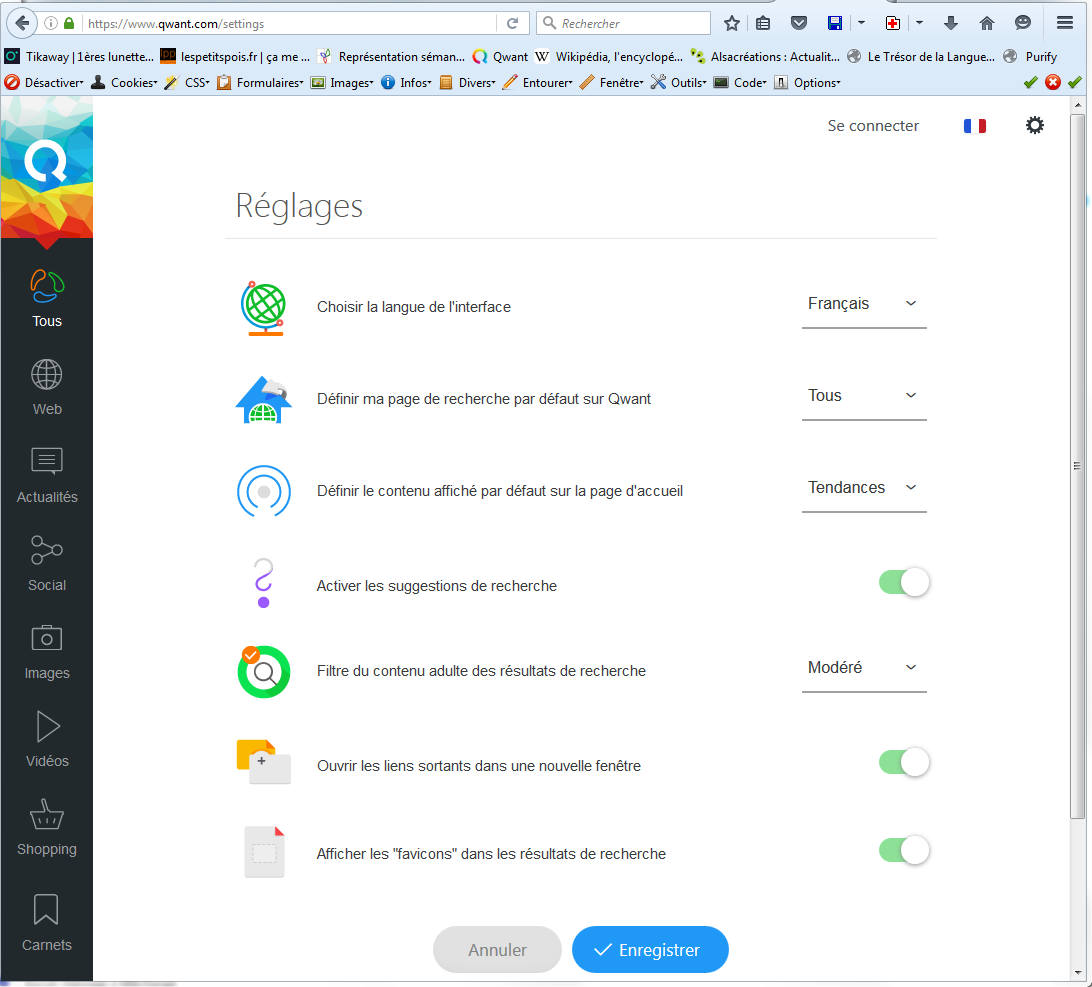Open the Web search category
The height and width of the screenshot is (987, 1092).
pos(47,387)
